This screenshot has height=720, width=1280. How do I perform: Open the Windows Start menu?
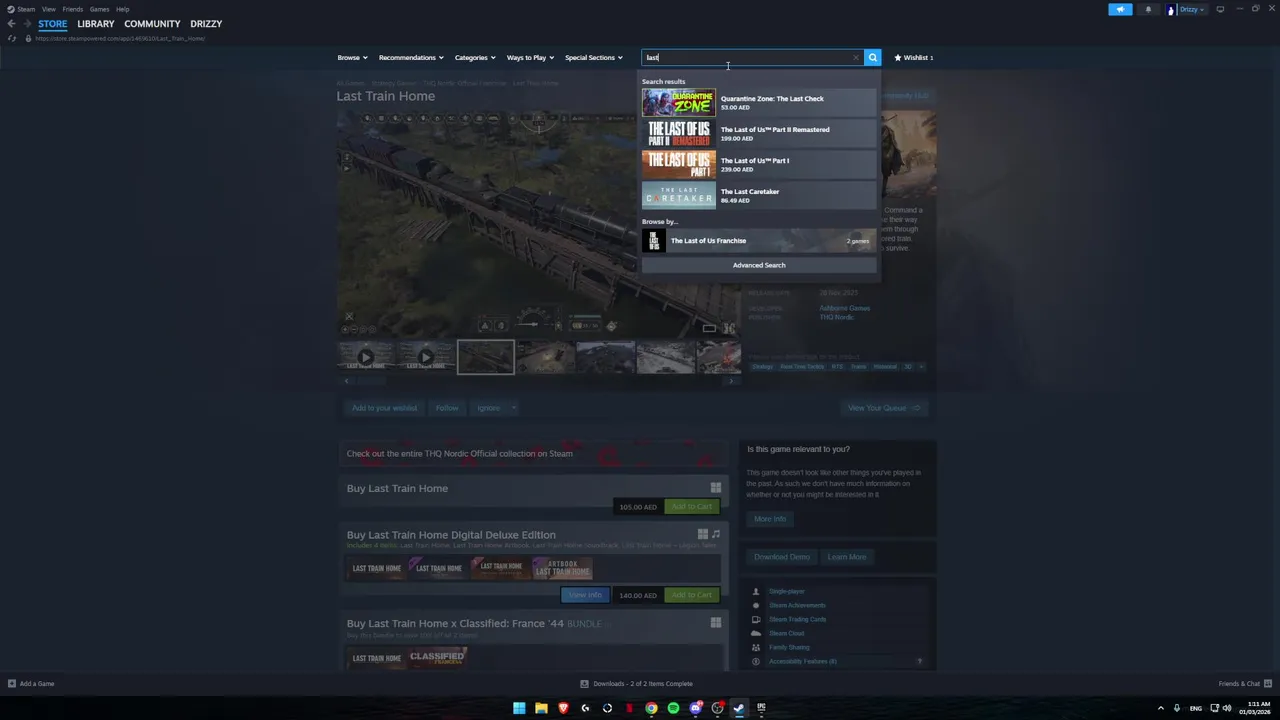point(519,708)
